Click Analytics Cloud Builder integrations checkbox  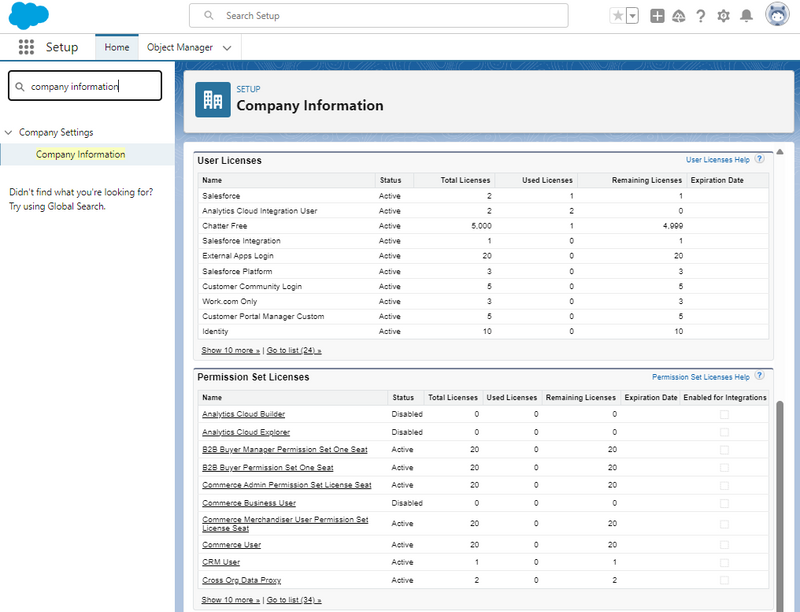pos(724,415)
